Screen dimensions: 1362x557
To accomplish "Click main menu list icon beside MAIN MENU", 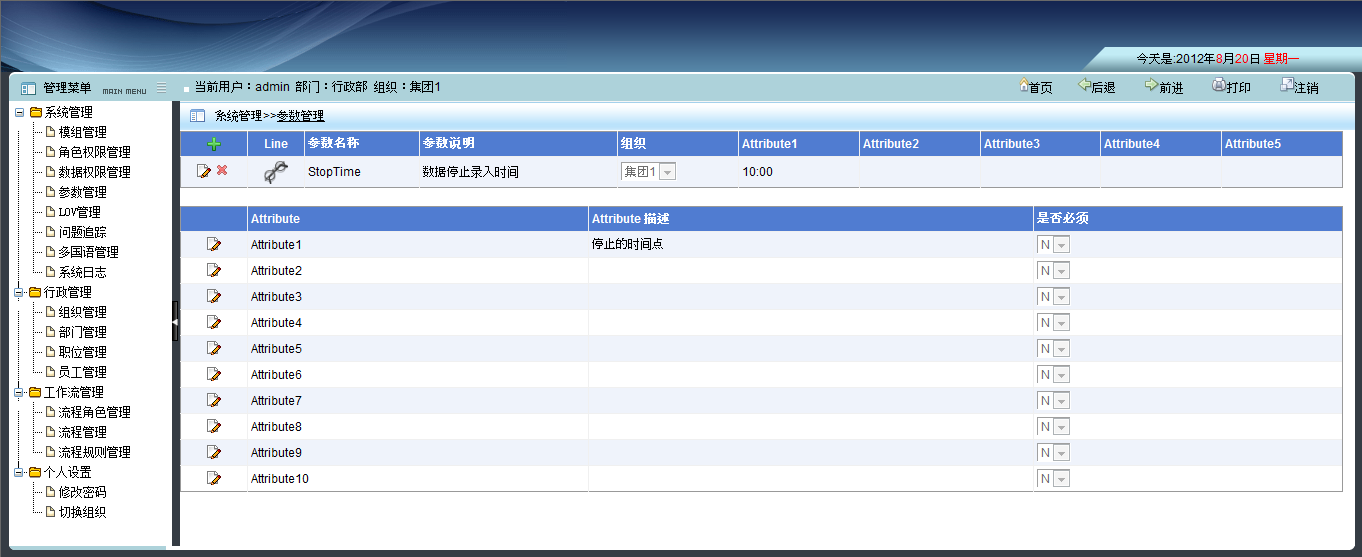I will pyautogui.click(x=162, y=88).
